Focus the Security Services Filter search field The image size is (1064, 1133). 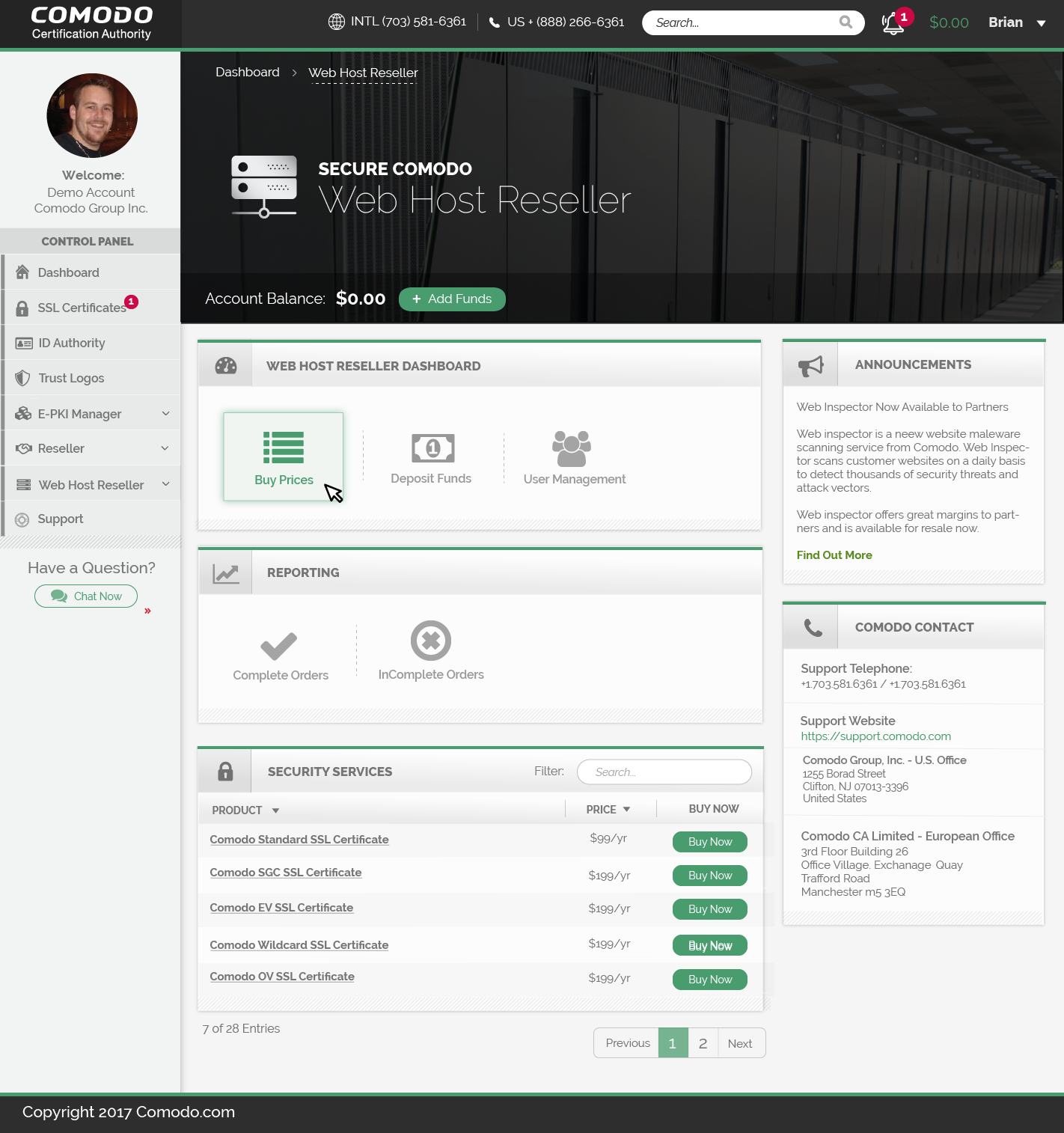click(664, 772)
